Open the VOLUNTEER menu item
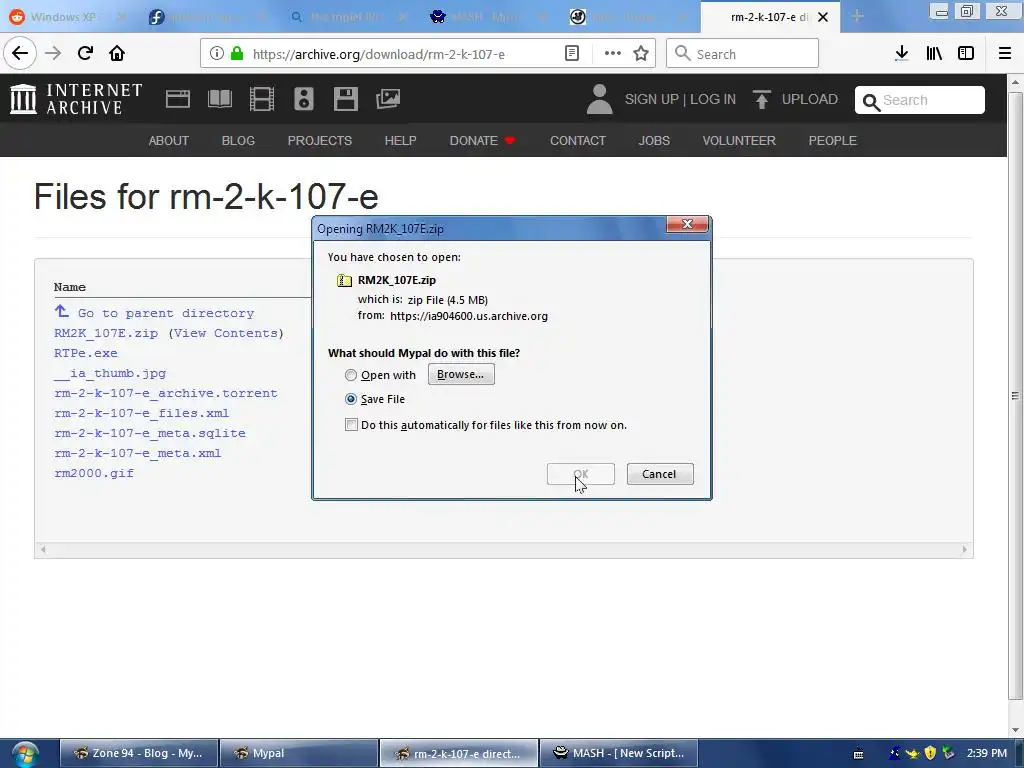This screenshot has width=1024, height=768. click(739, 140)
